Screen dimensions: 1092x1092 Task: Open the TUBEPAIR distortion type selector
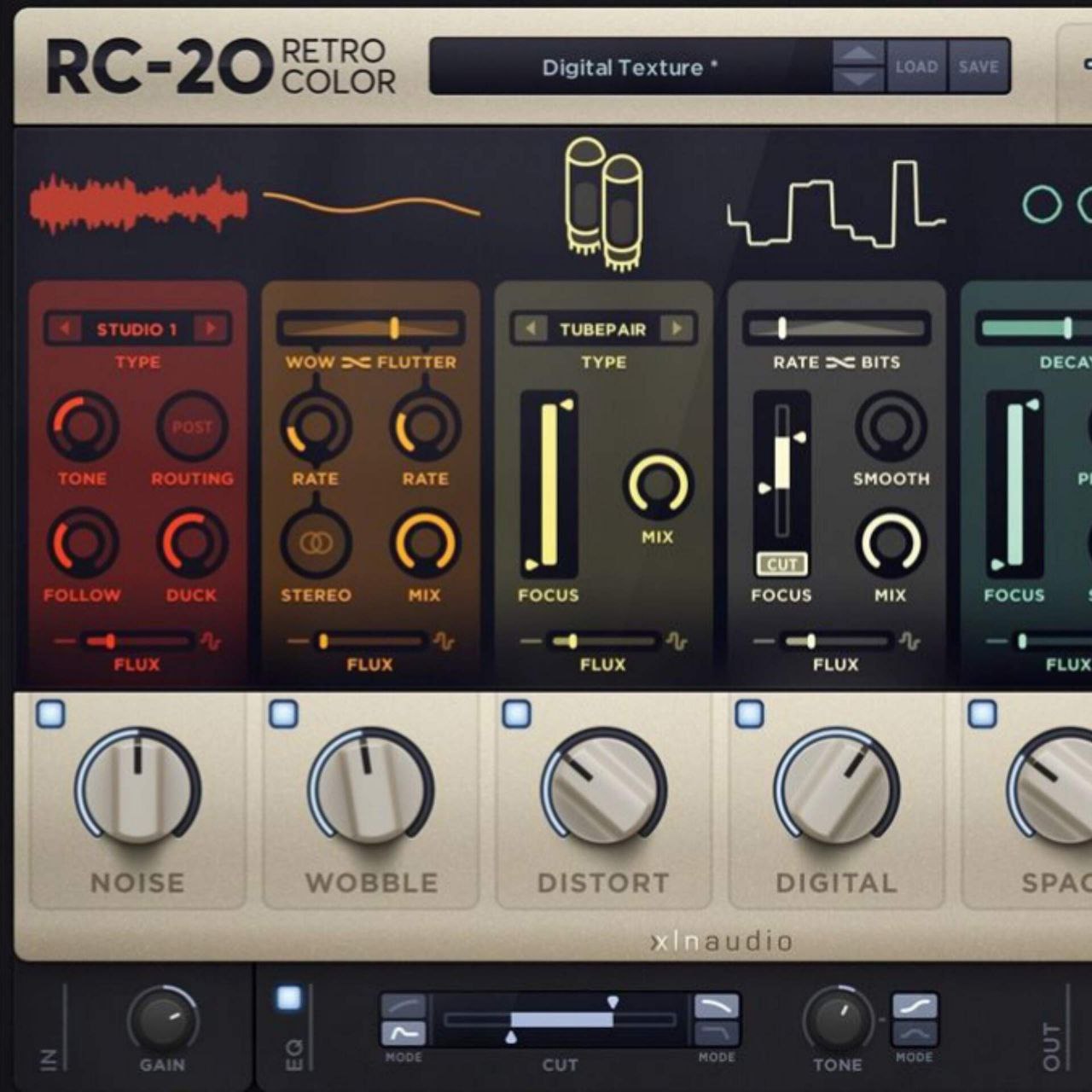coord(603,328)
